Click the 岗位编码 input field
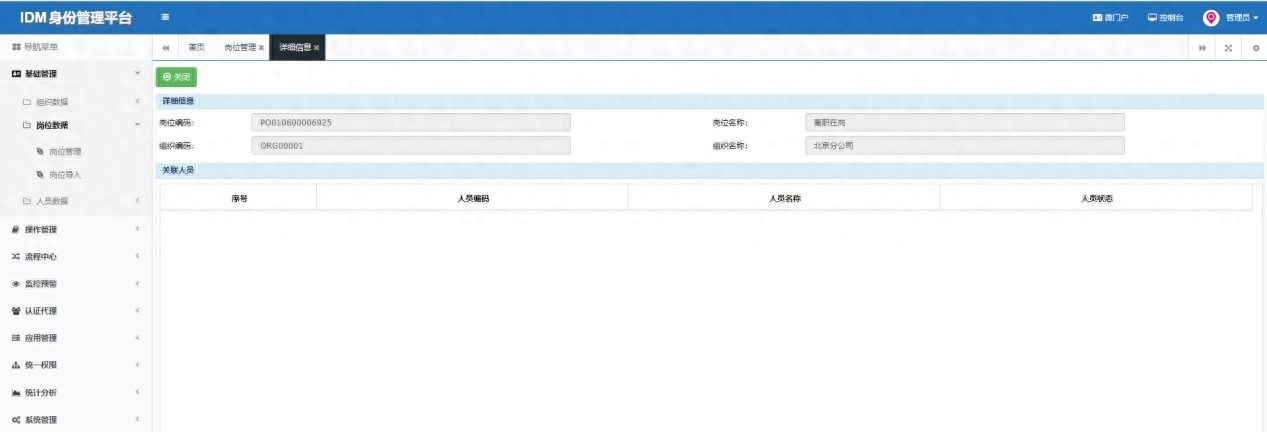Image resolution: width=1267 pixels, height=432 pixels. [x=410, y=122]
